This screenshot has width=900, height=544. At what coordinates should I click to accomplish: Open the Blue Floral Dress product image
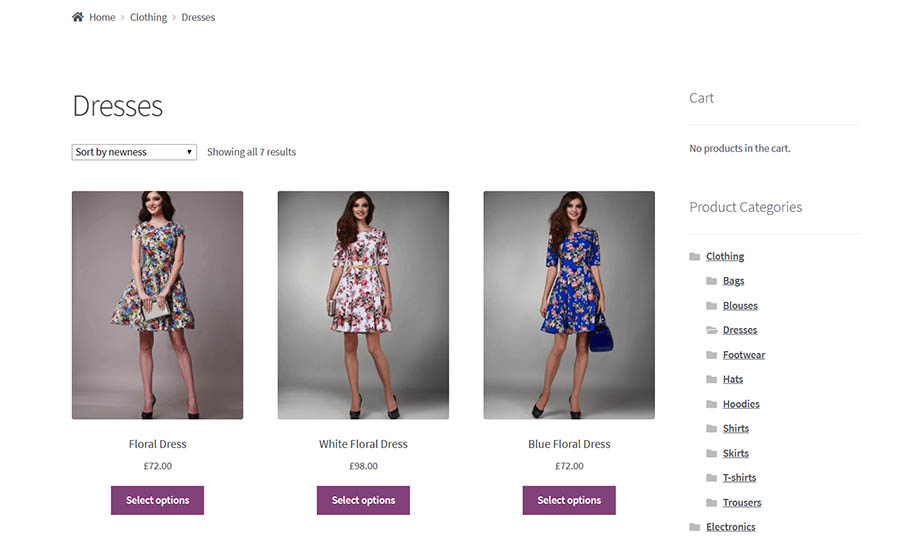click(x=569, y=305)
